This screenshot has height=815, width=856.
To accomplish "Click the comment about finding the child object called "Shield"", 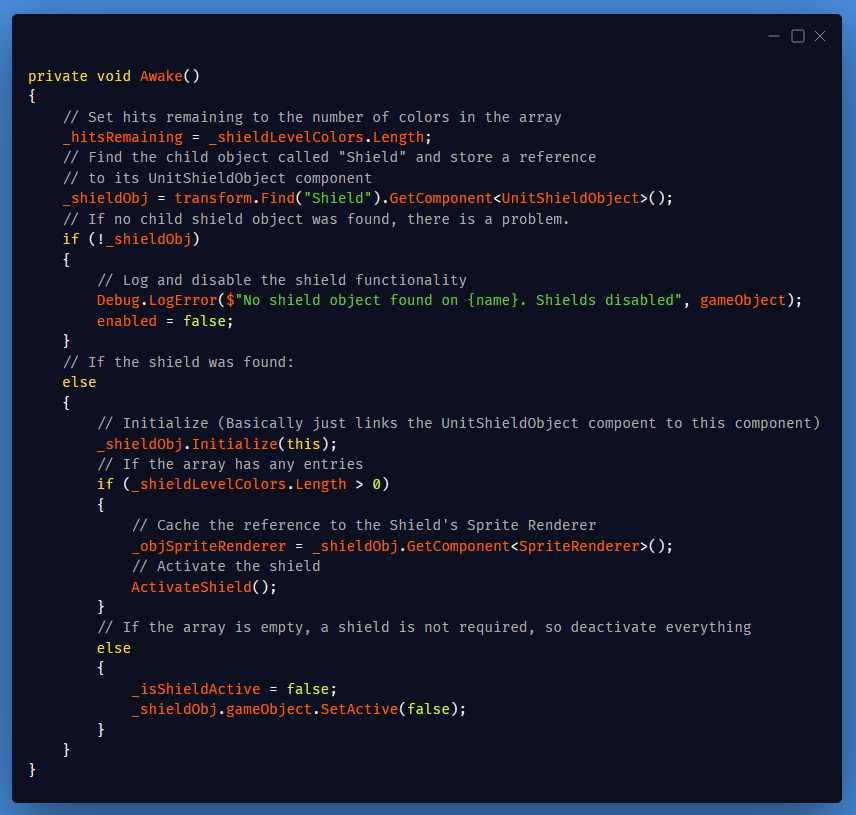I will click(x=329, y=157).
